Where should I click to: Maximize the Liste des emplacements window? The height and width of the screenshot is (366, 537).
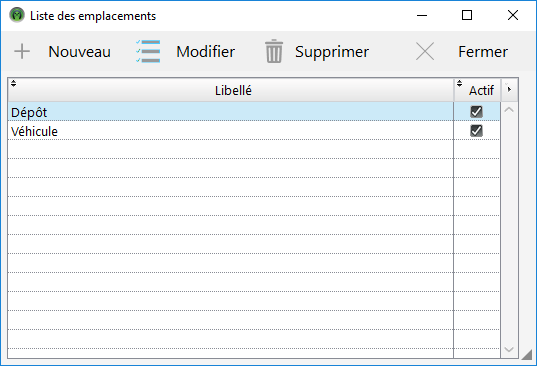pos(467,15)
